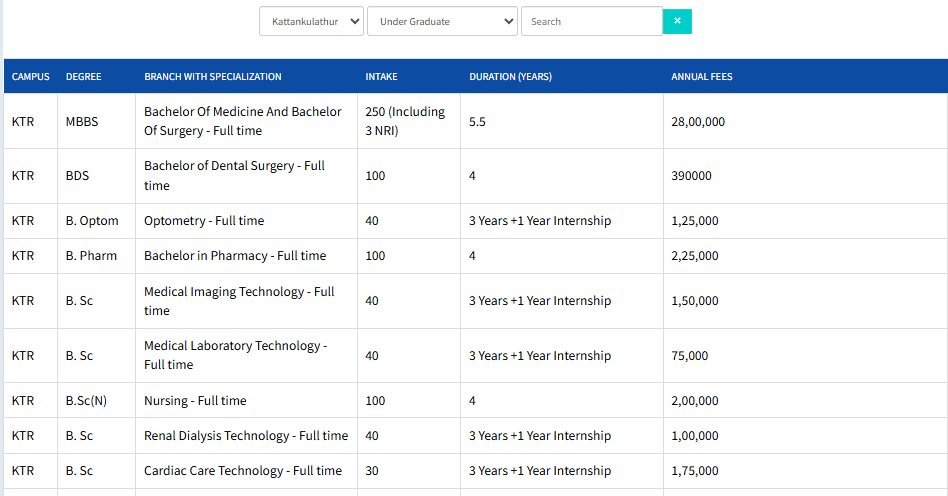Select the DURATION (YEARS) column header
This screenshot has width=948, height=496.
pos(510,77)
